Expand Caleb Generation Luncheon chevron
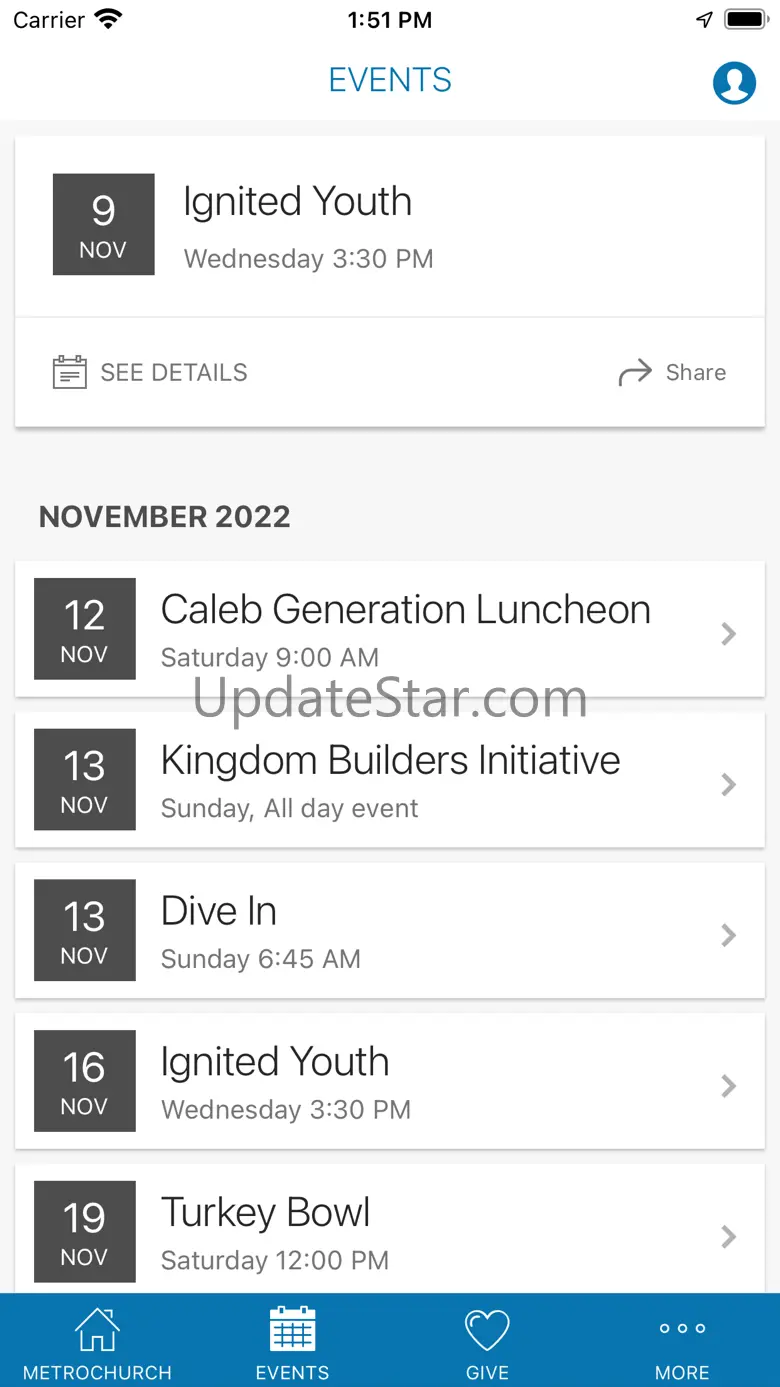The height and width of the screenshot is (1387, 780). click(x=729, y=633)
